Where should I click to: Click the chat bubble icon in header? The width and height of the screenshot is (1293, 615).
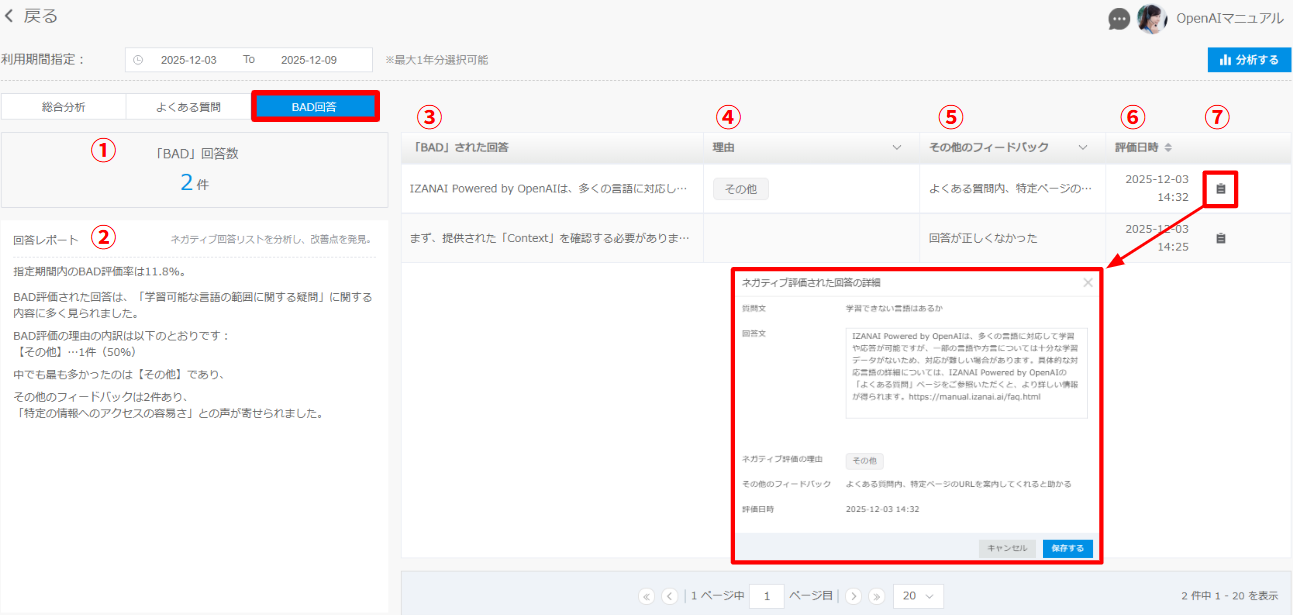1119,19
